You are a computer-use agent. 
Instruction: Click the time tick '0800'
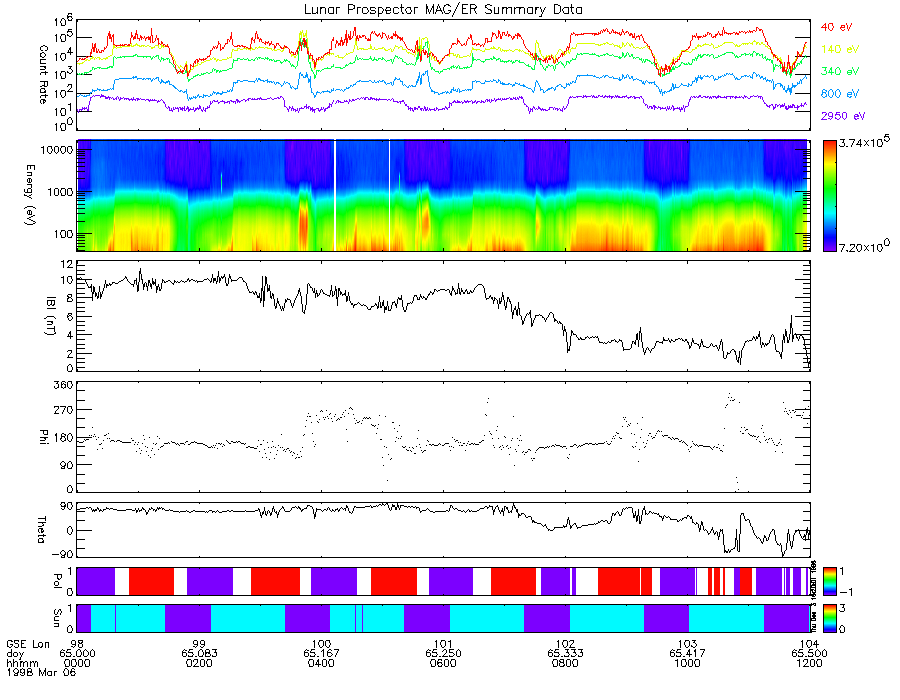pyautogui.click(x=565, y=663)
